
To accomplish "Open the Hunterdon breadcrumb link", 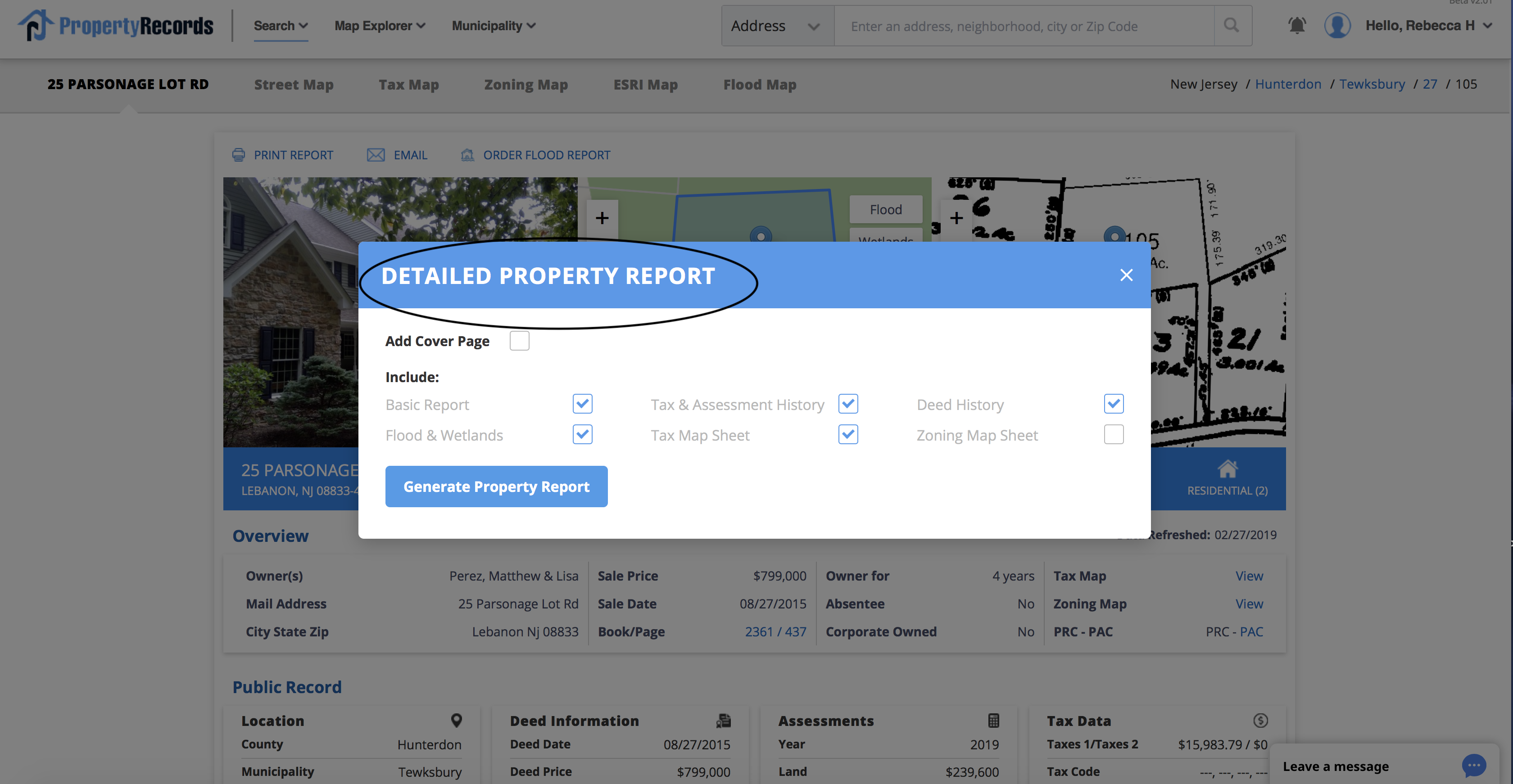I will click(1287, 84).
